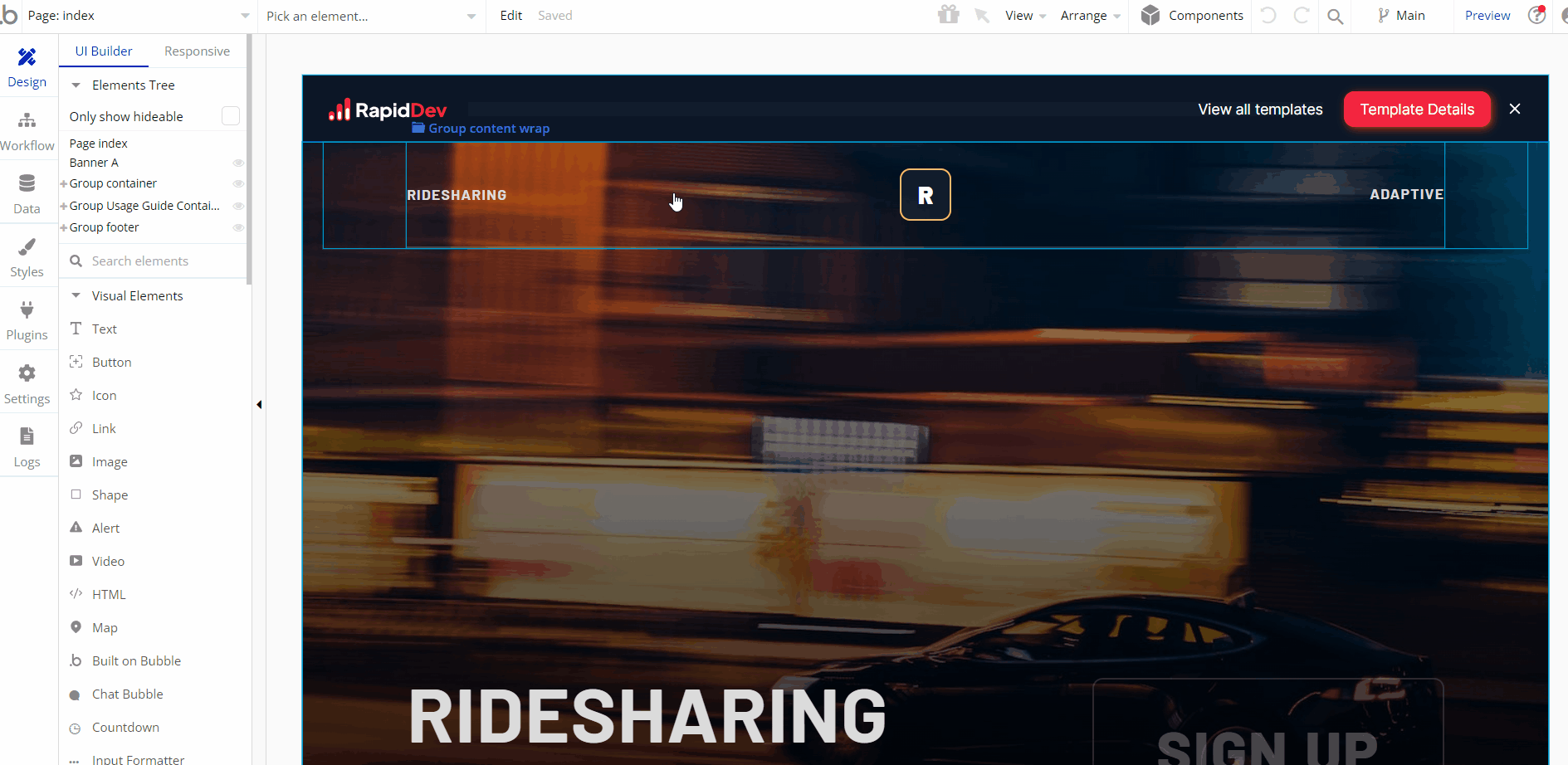This screenshot has width=1568, height=765.
Task: Click the Group content wrap label
Action: point(481,129)
